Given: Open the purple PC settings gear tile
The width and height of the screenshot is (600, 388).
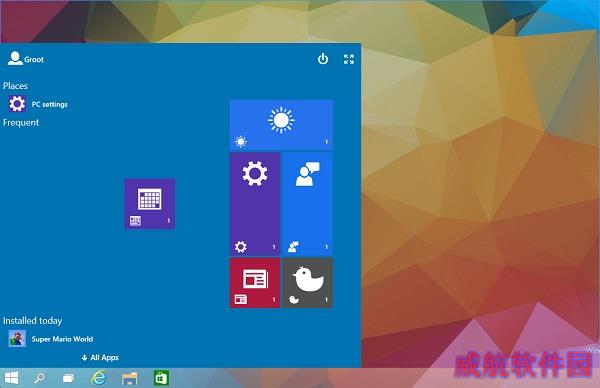Looking at the screenshot, I should pyautogui.click(x=255, y=204).
